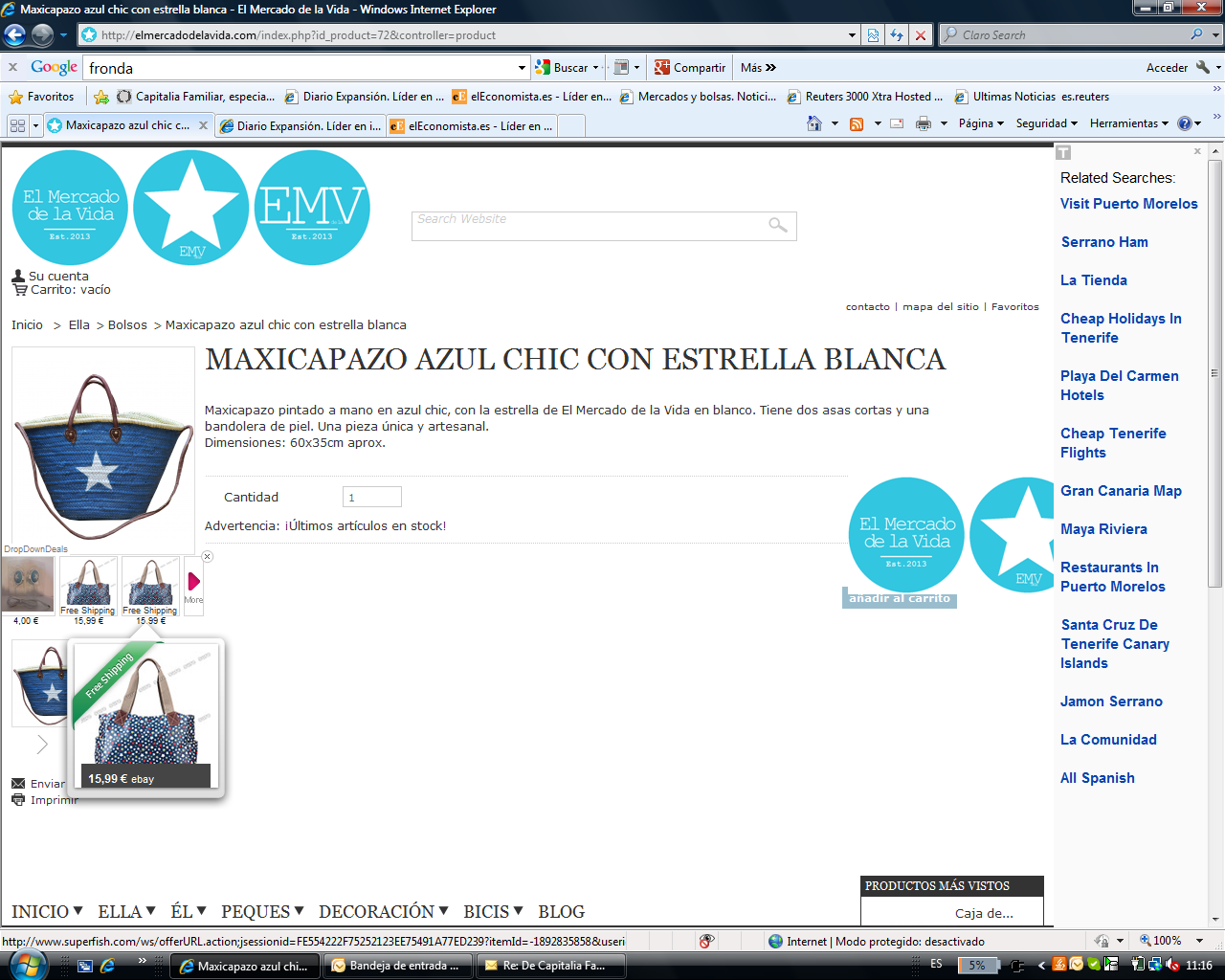
Task: Open the Seguridad menu dropdown
Action: [x=1046, y=123]
